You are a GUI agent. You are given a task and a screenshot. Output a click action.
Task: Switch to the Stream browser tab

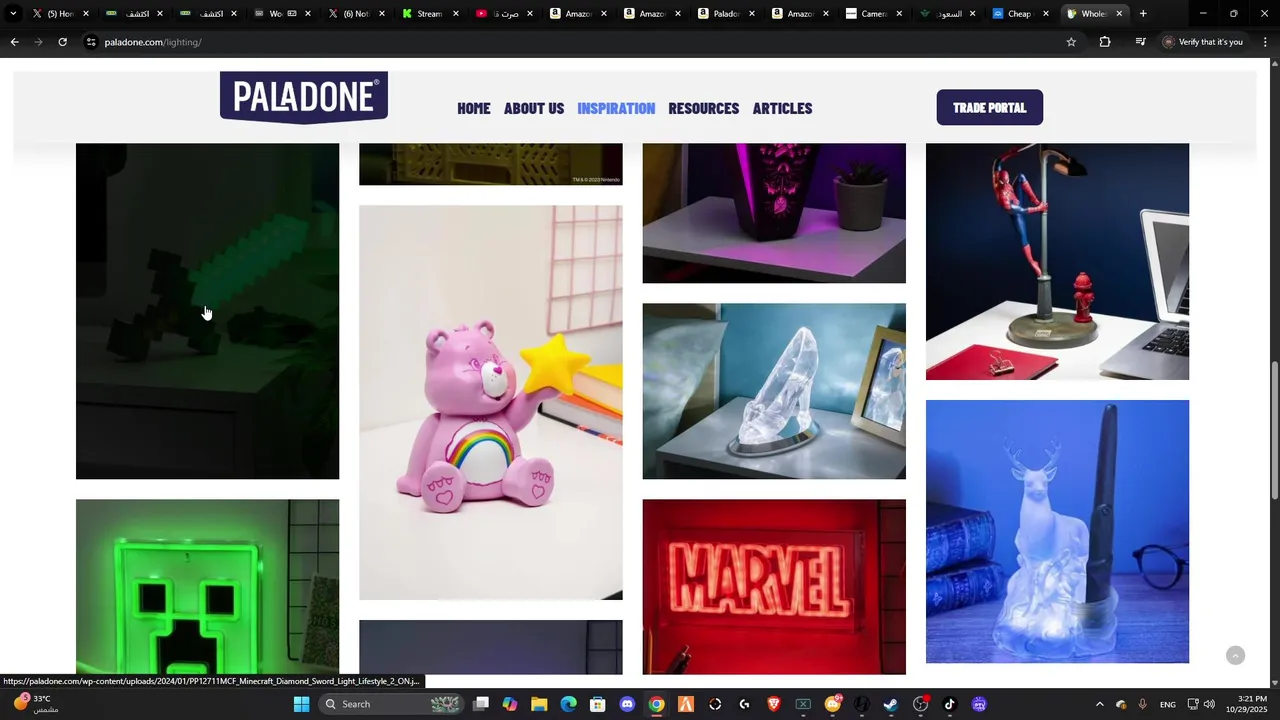click(x=430, y=14)
